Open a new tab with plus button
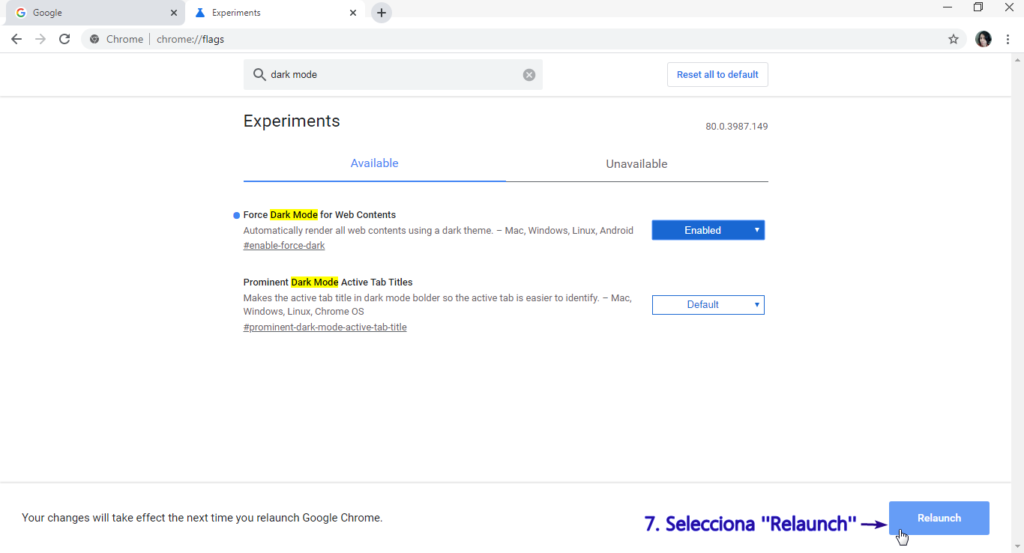 [381, 13]
